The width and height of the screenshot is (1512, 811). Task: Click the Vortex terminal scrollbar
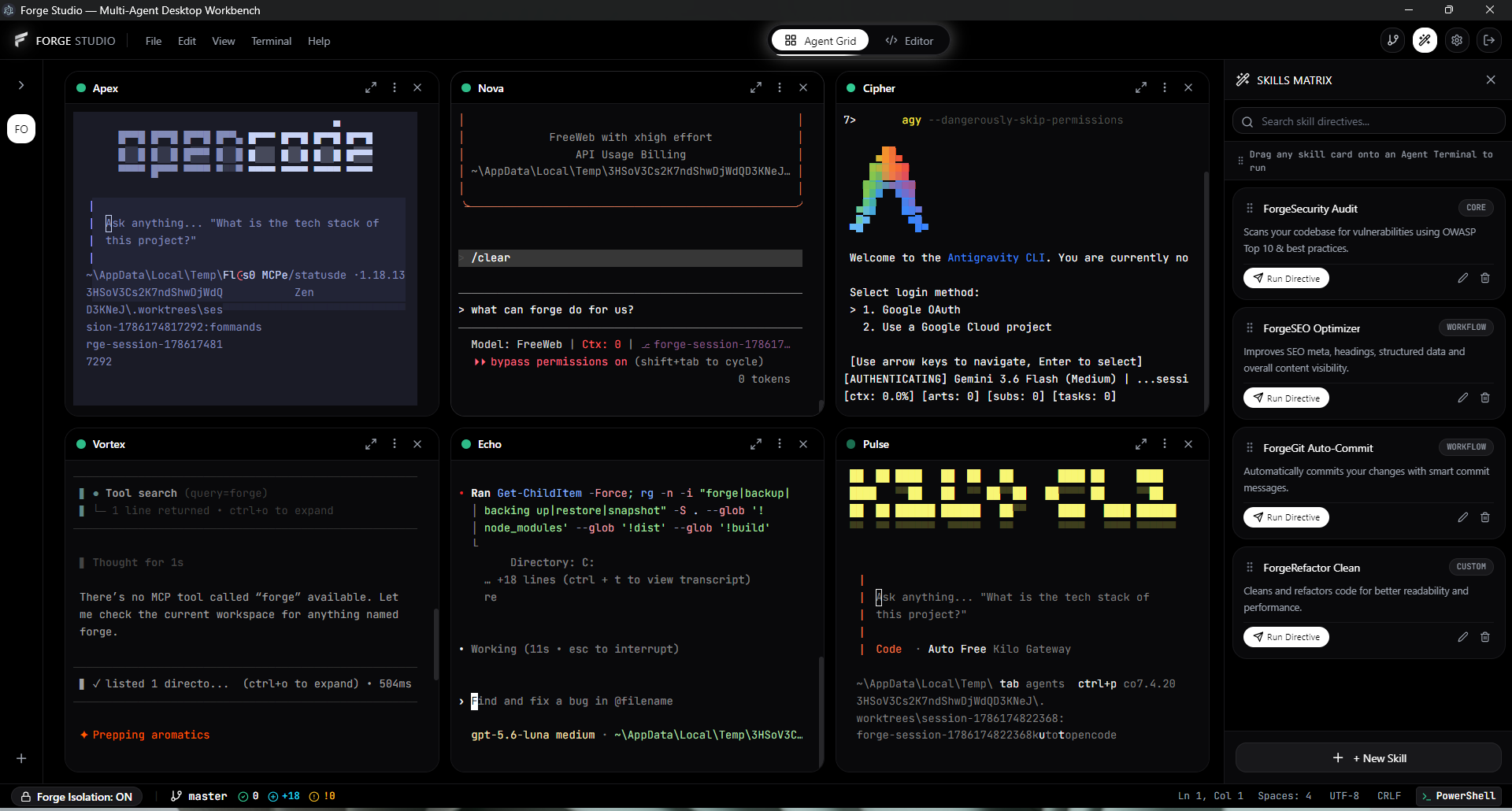436,644
